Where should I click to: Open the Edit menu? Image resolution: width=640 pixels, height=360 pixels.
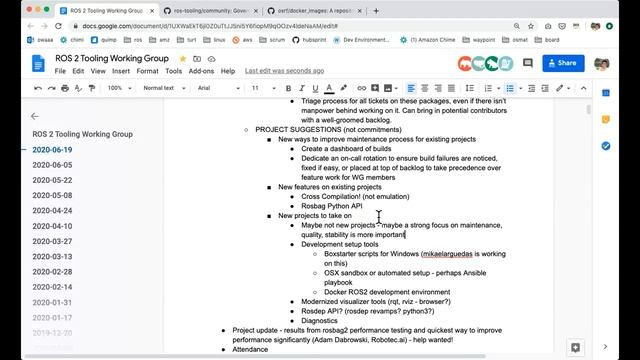pyautogui.click(x=78, y=71)
